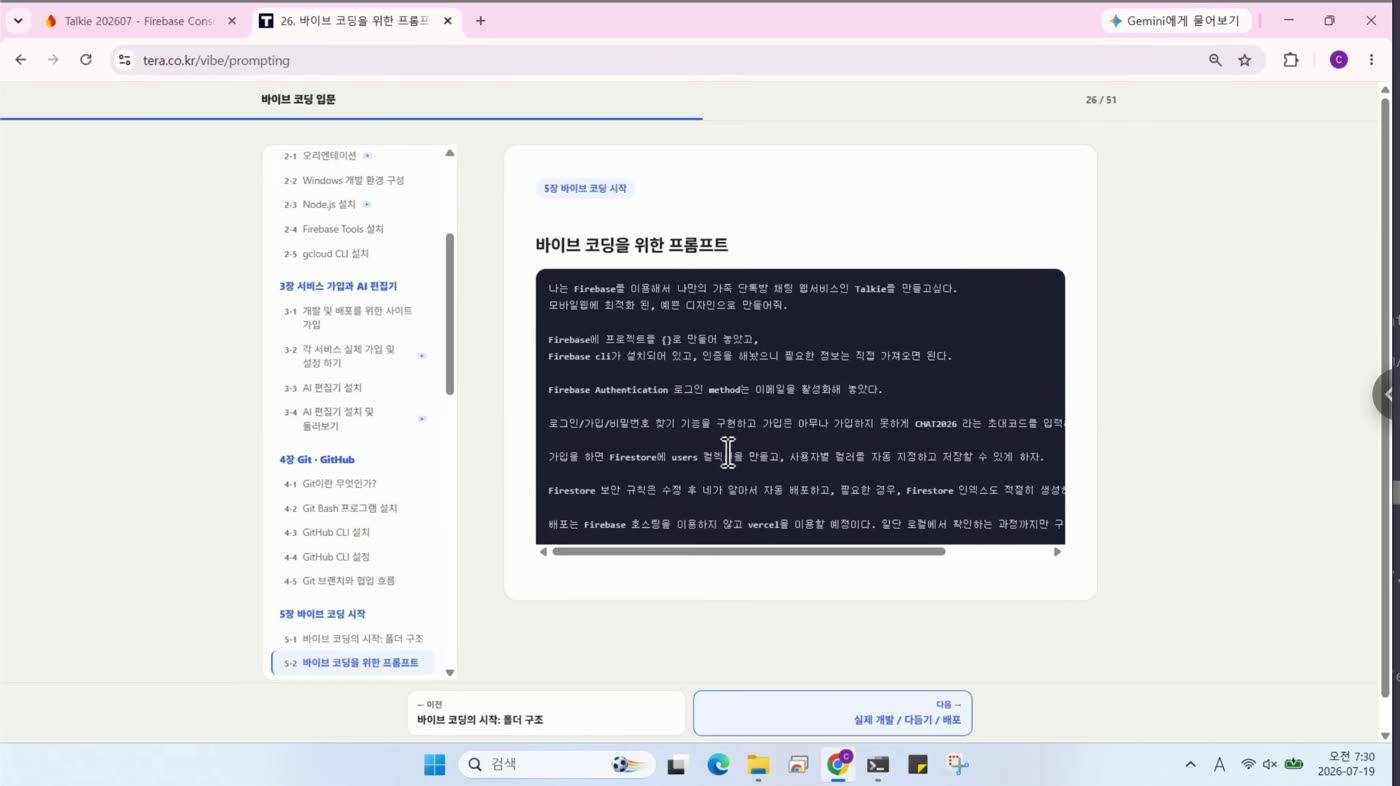Open 5-1 바이브 코딩의 시작: 폴더 구조

coord(355,638)
